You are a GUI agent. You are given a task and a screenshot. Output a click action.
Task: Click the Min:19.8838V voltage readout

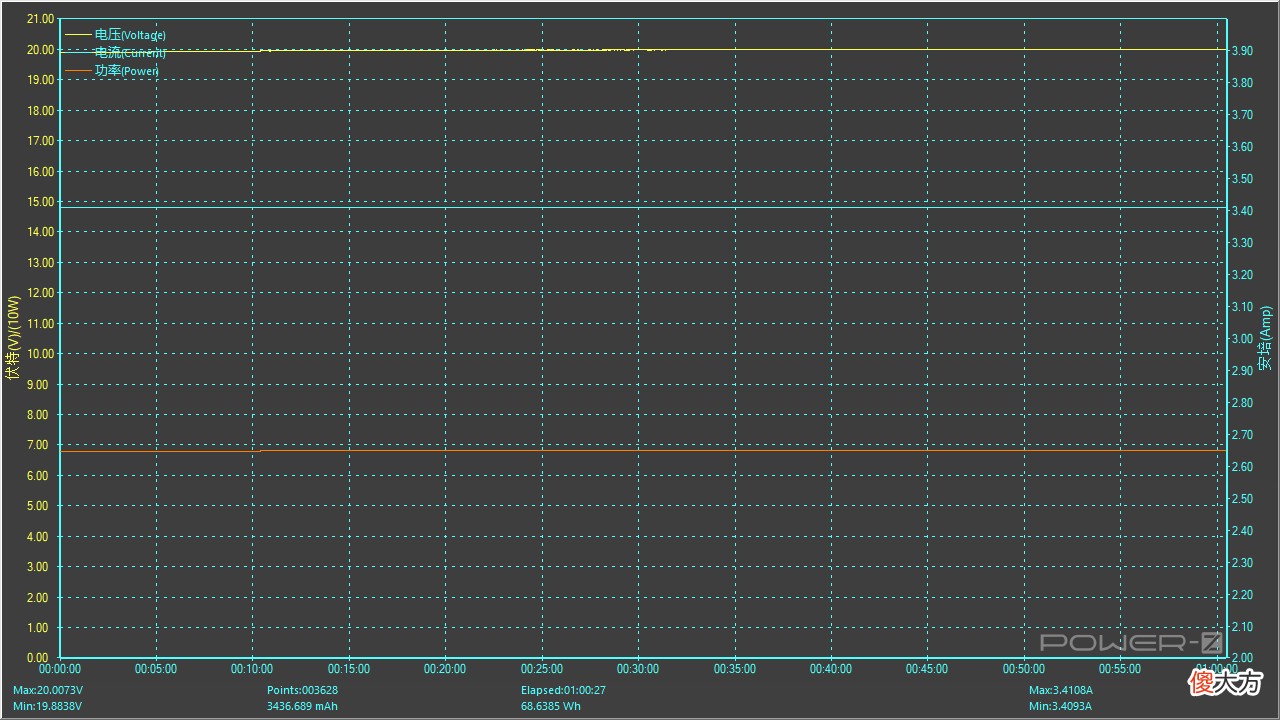tap(48, 706)
